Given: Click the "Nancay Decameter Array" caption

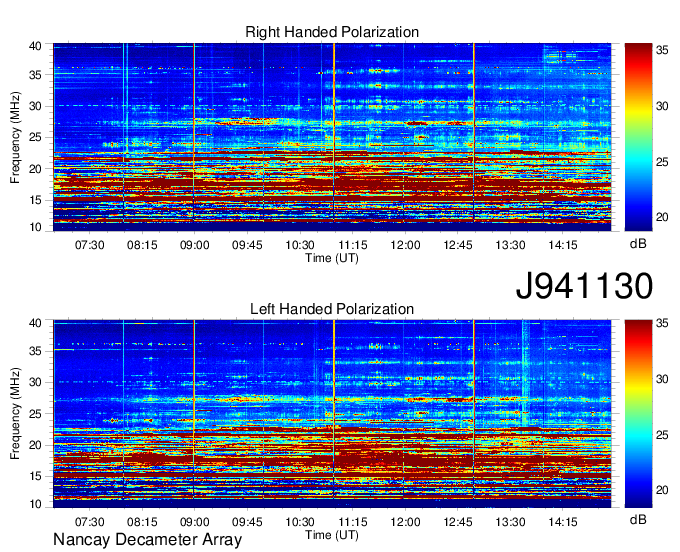Looking at the screenshot, I should [147, 540].
